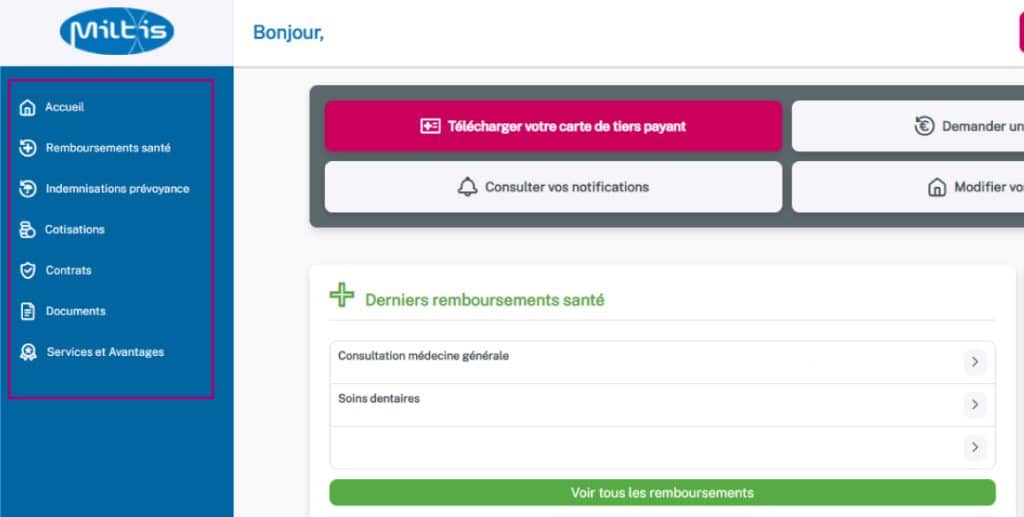The width and height of the screenshot is (1024, 517).
Task: Go to the Contrats menu entry
Action: click(68, 271)
